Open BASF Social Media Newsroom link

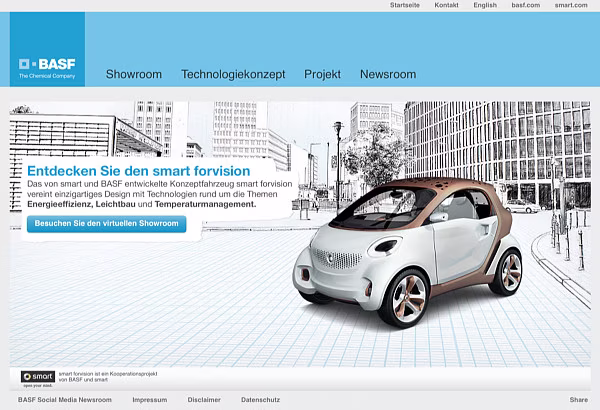65,400
